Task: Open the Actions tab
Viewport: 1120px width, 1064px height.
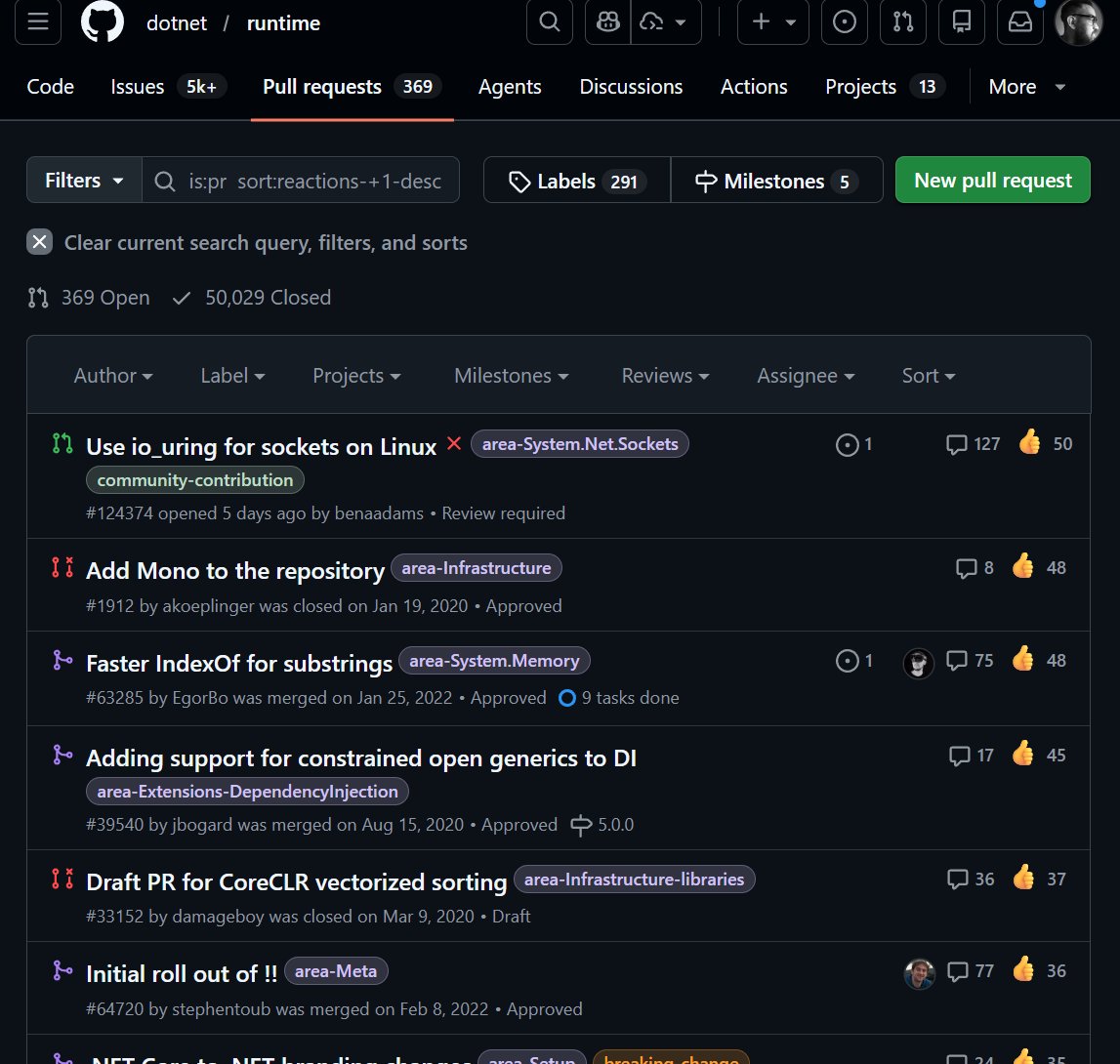Action: click(754, 87)
